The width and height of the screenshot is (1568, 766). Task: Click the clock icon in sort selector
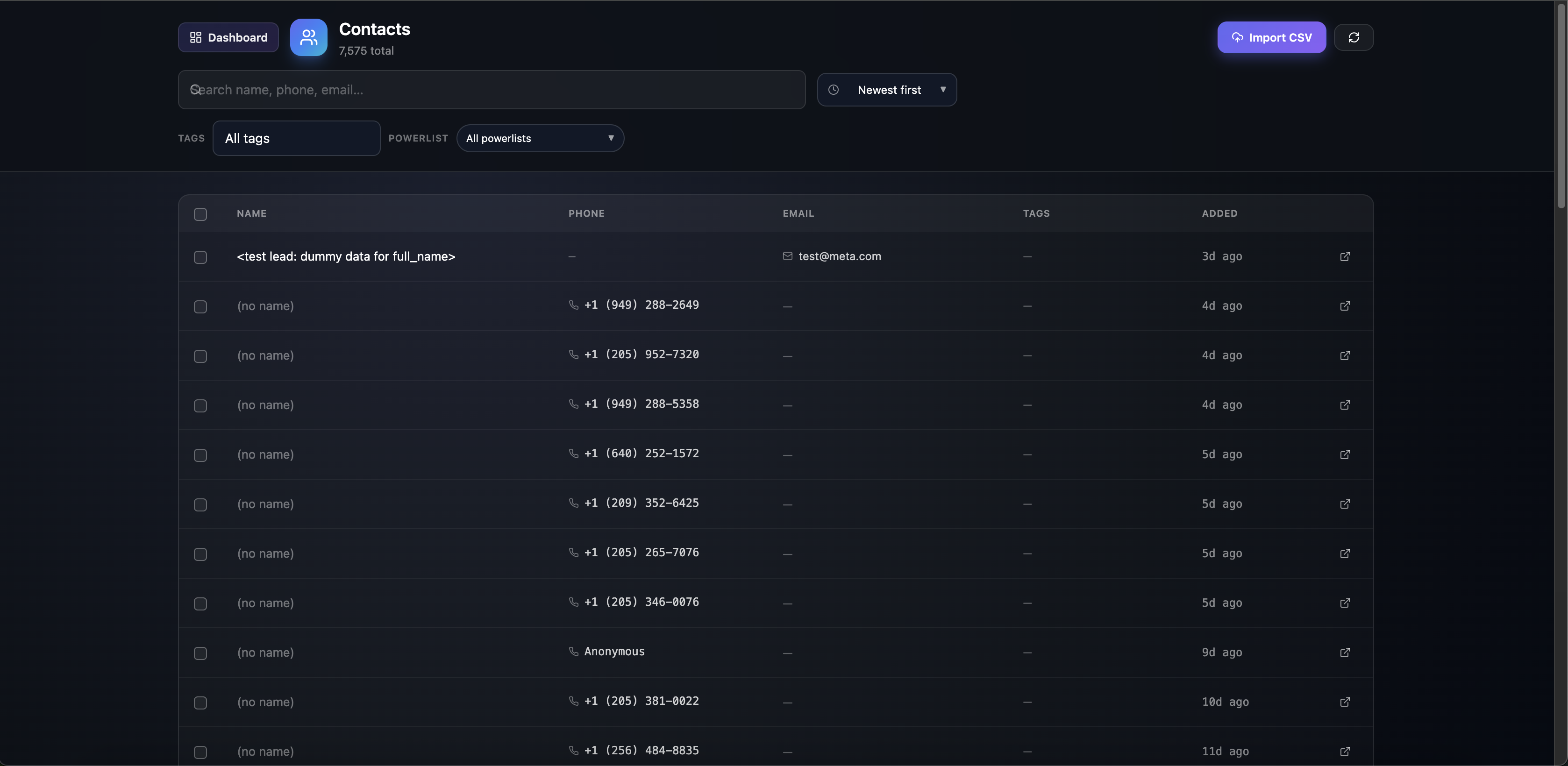[x=834, y=90]
